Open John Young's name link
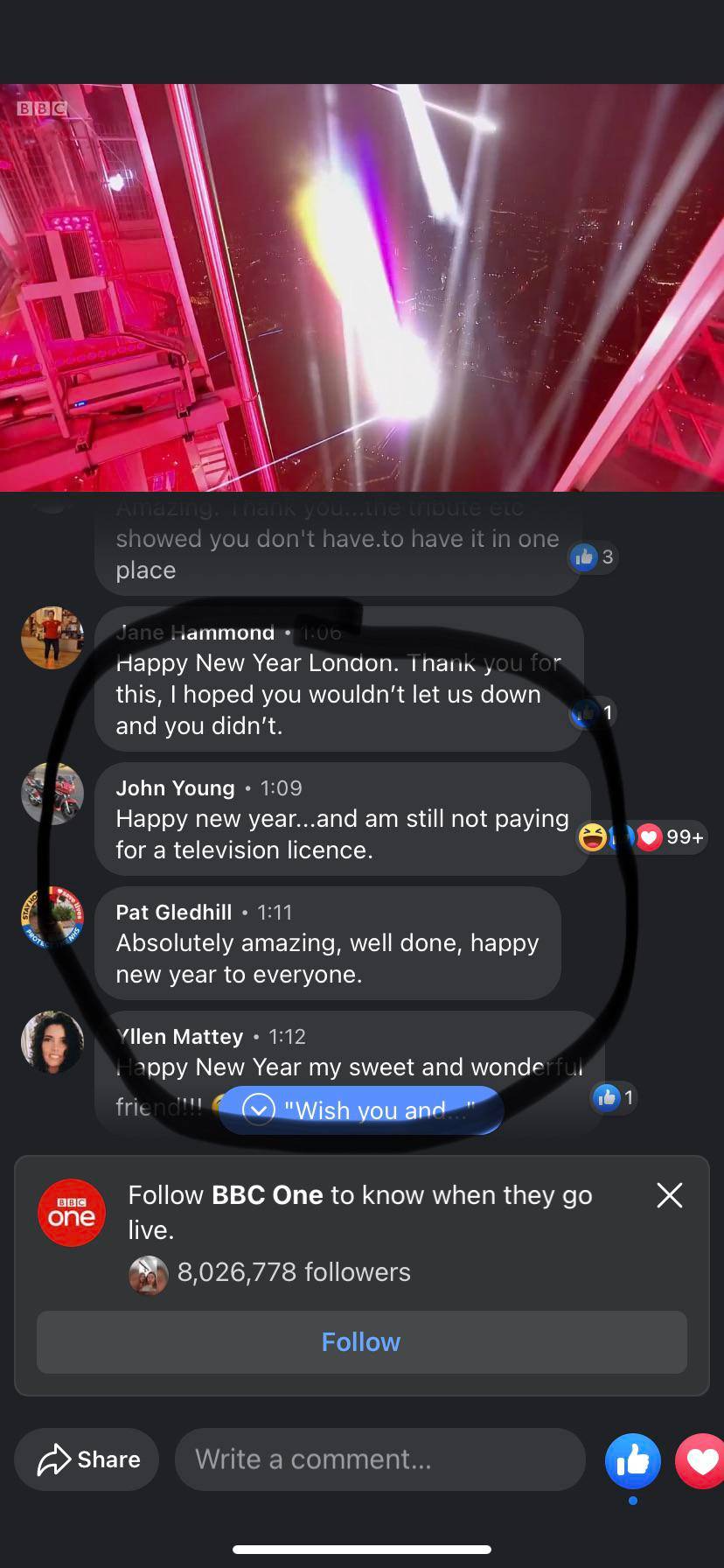This screenshot has height=1568, width=724. click(x=175, y=787)
